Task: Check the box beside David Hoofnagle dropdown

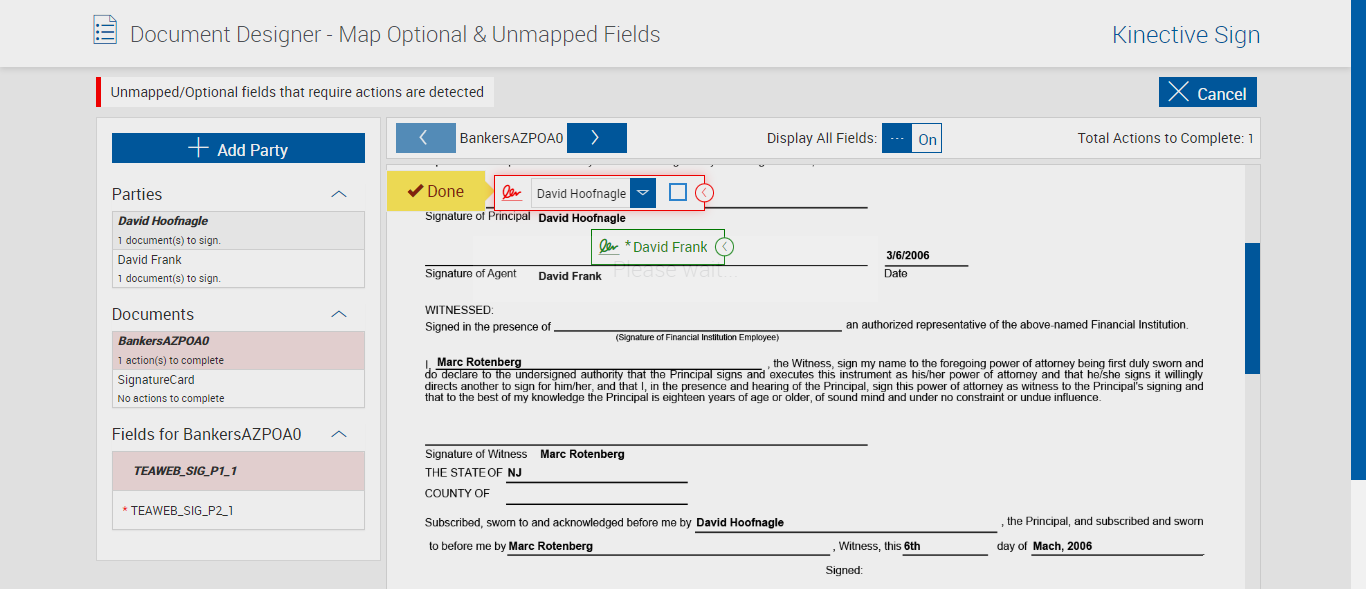Action: click(x=678, y=192)
